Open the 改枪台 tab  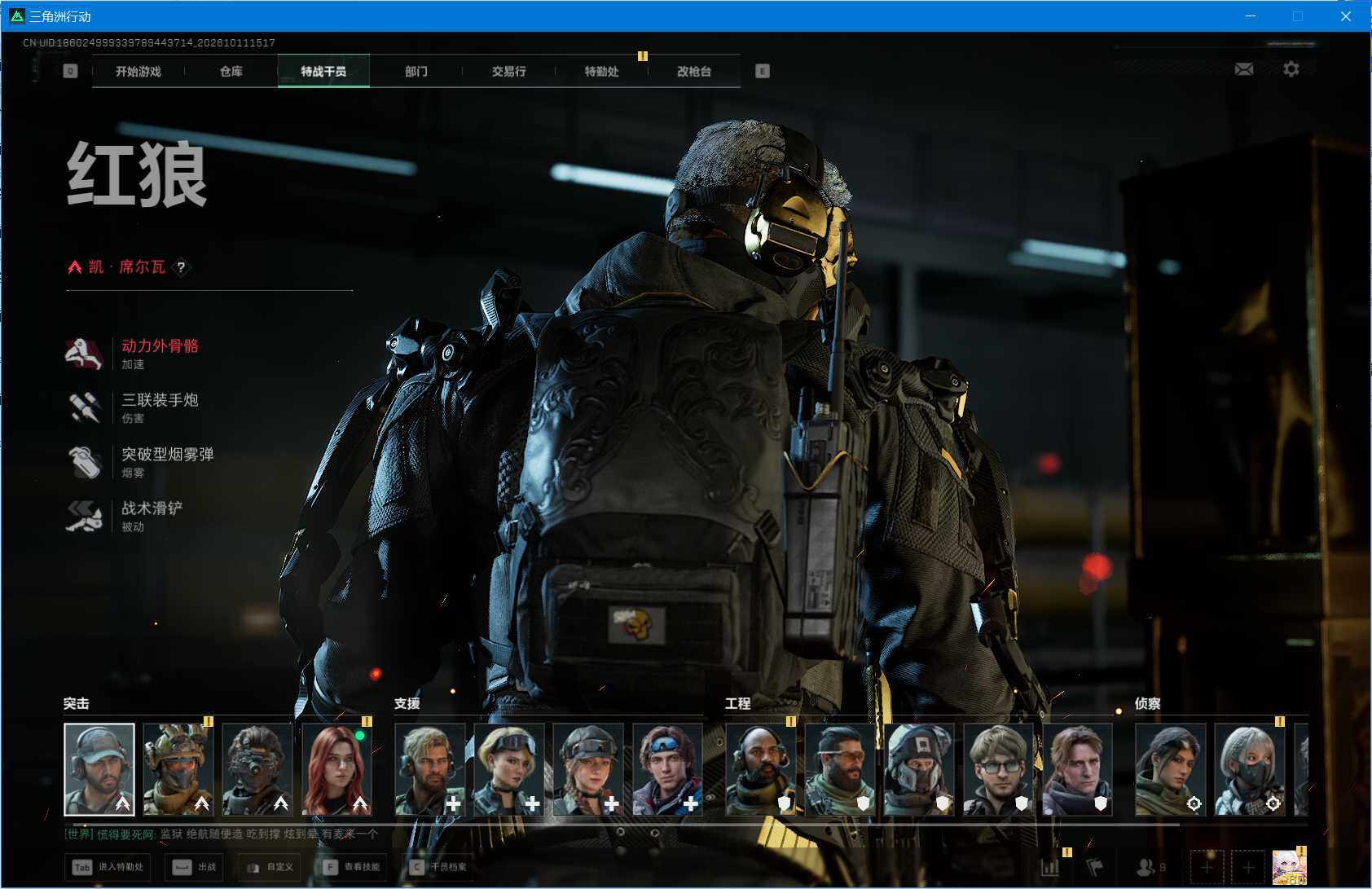pos(694,71)
